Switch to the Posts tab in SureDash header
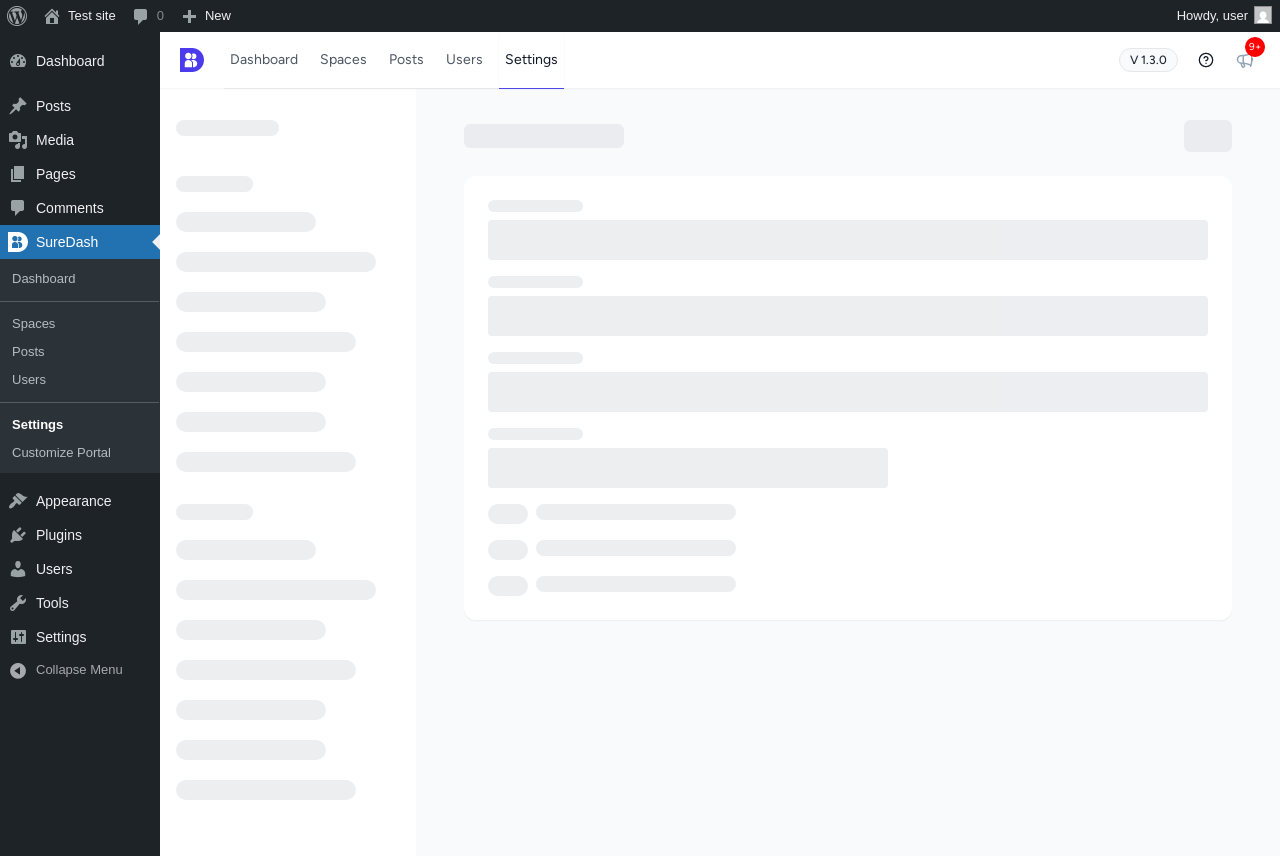This screenshot has height=856, width=1280. (406, 60)
